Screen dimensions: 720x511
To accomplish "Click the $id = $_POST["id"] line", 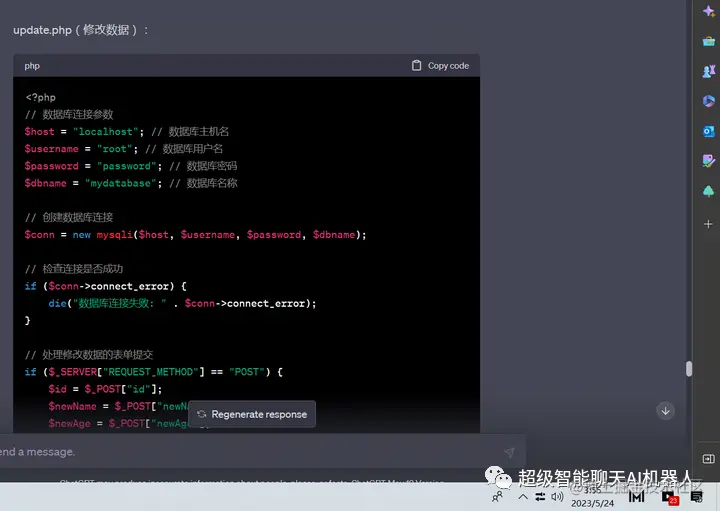I will click(105, 389).
